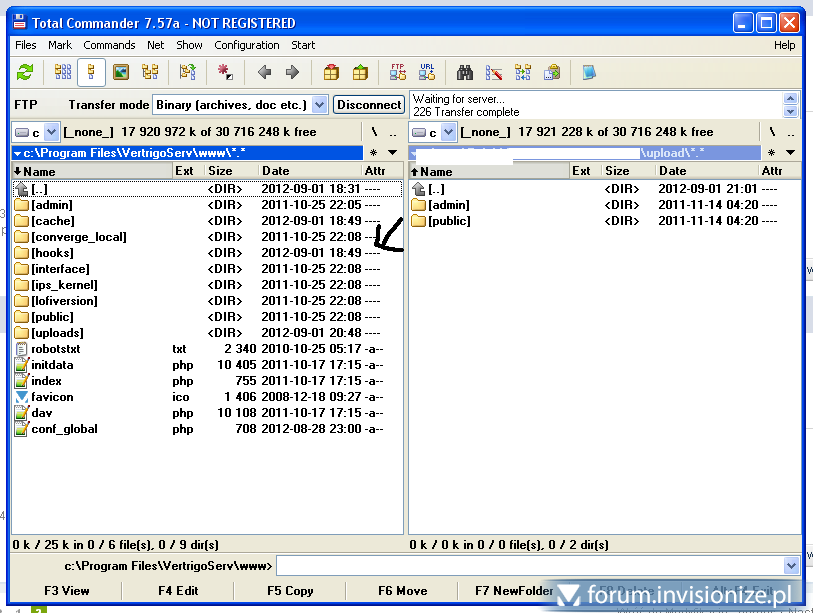Expand the left panel drive c dropdown

50,132
